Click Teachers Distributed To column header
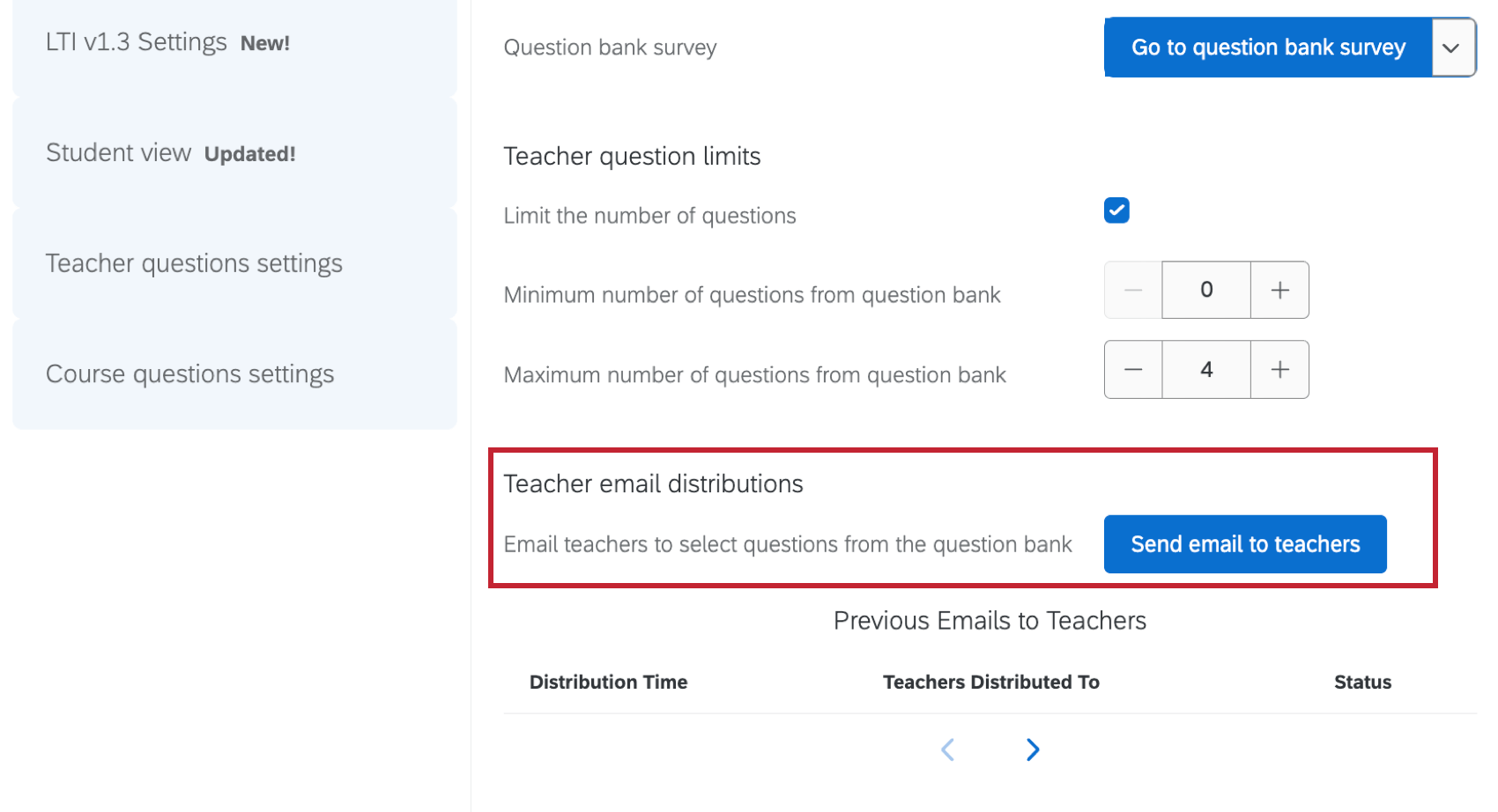 tap(991, 682)
